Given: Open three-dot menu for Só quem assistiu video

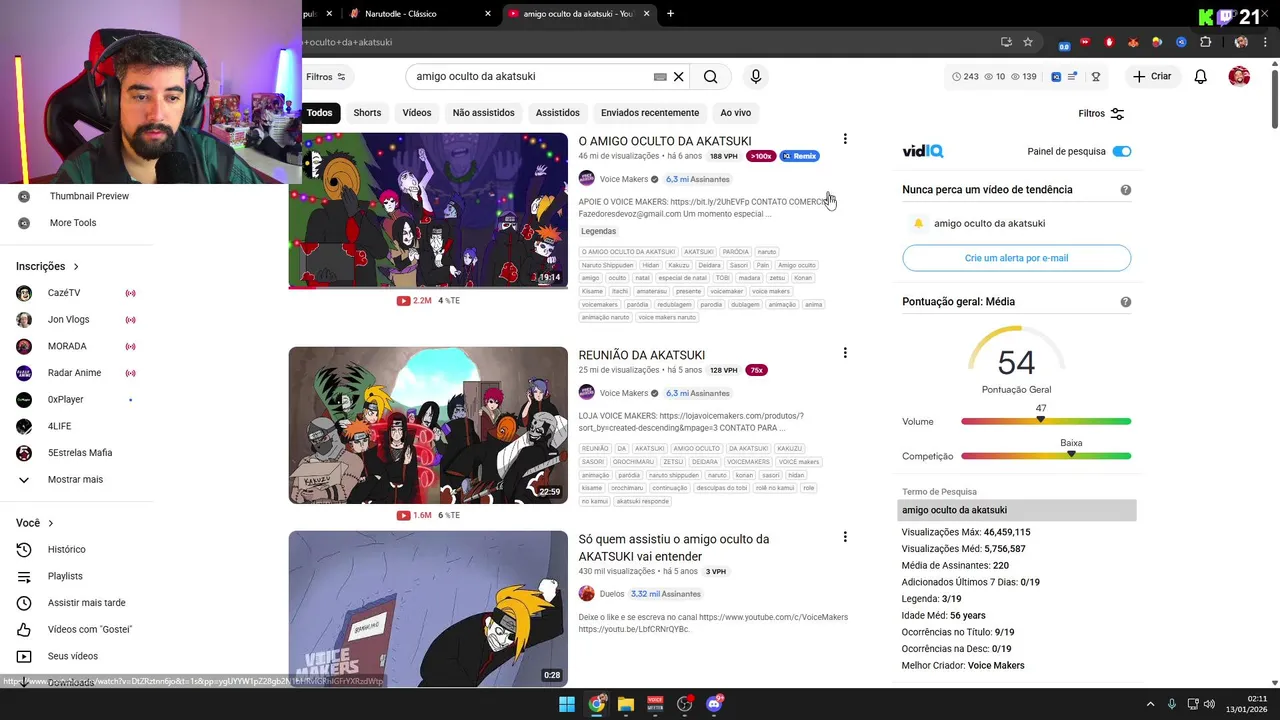Looking at the screenshot, I should pos(845,537).
